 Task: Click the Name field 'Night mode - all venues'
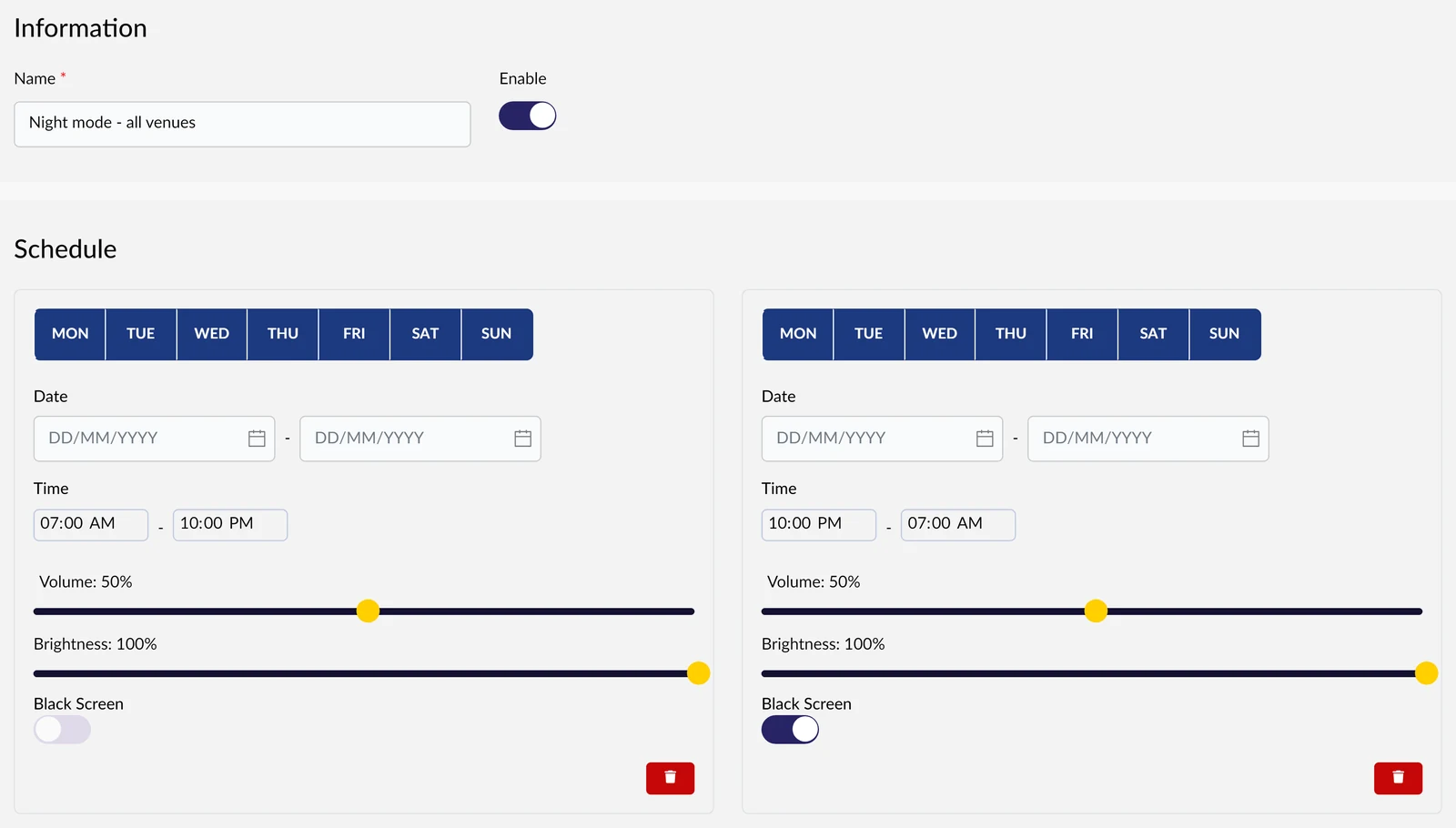click(242, 124)
